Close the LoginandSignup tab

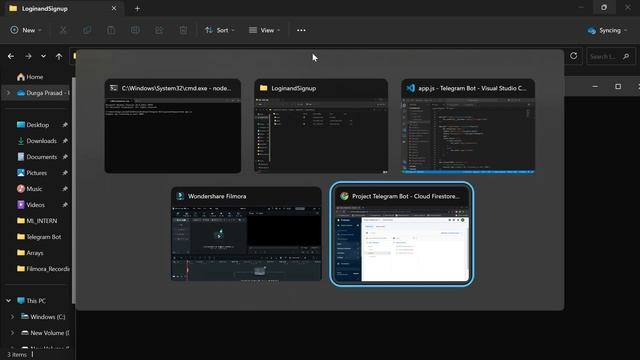pos(114,8)
